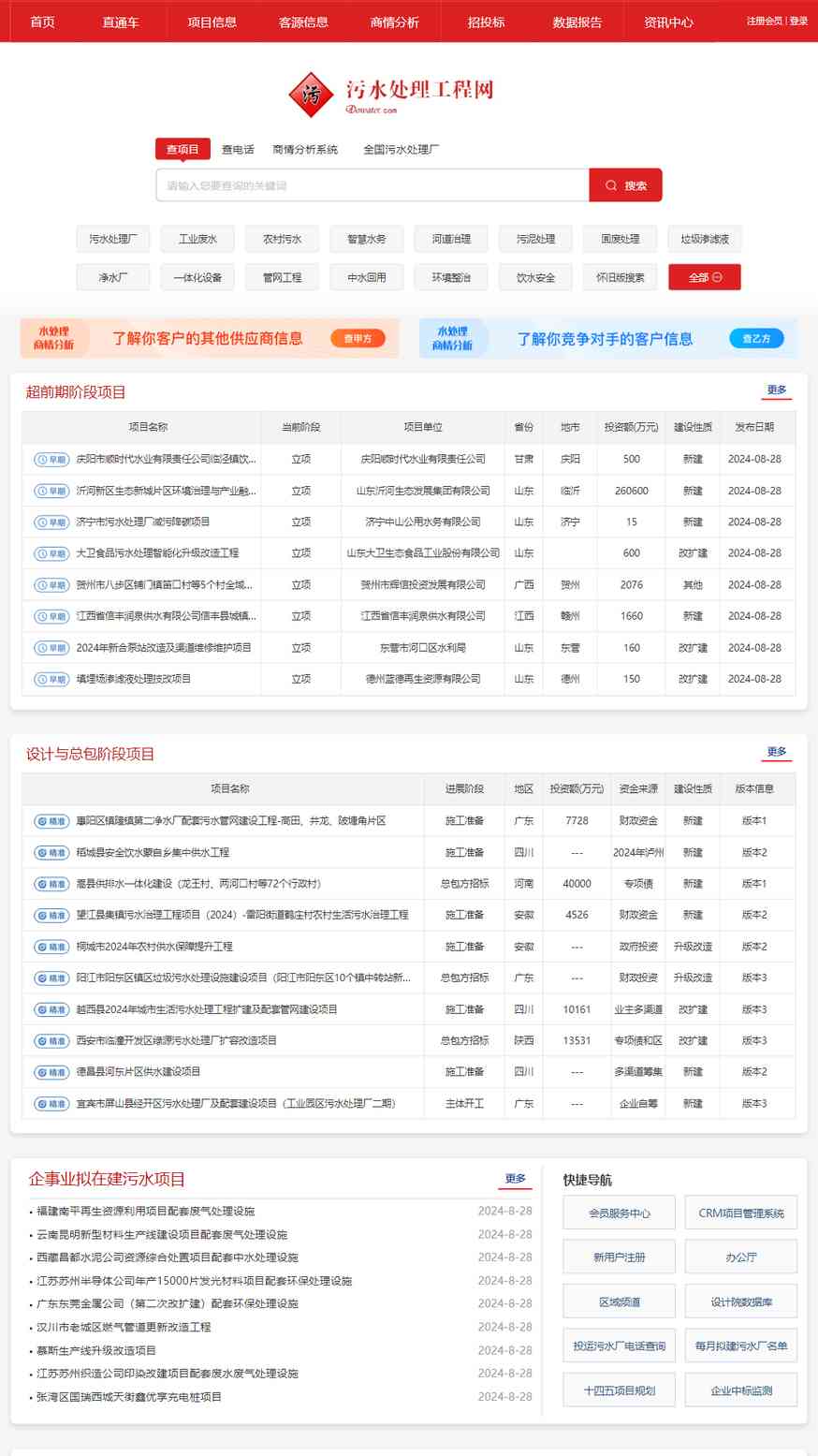Image resolution: width=818 pixels, height=1456 pixels.
Task: Open 首页 in the top navigation
Action: tap(42, 22)
